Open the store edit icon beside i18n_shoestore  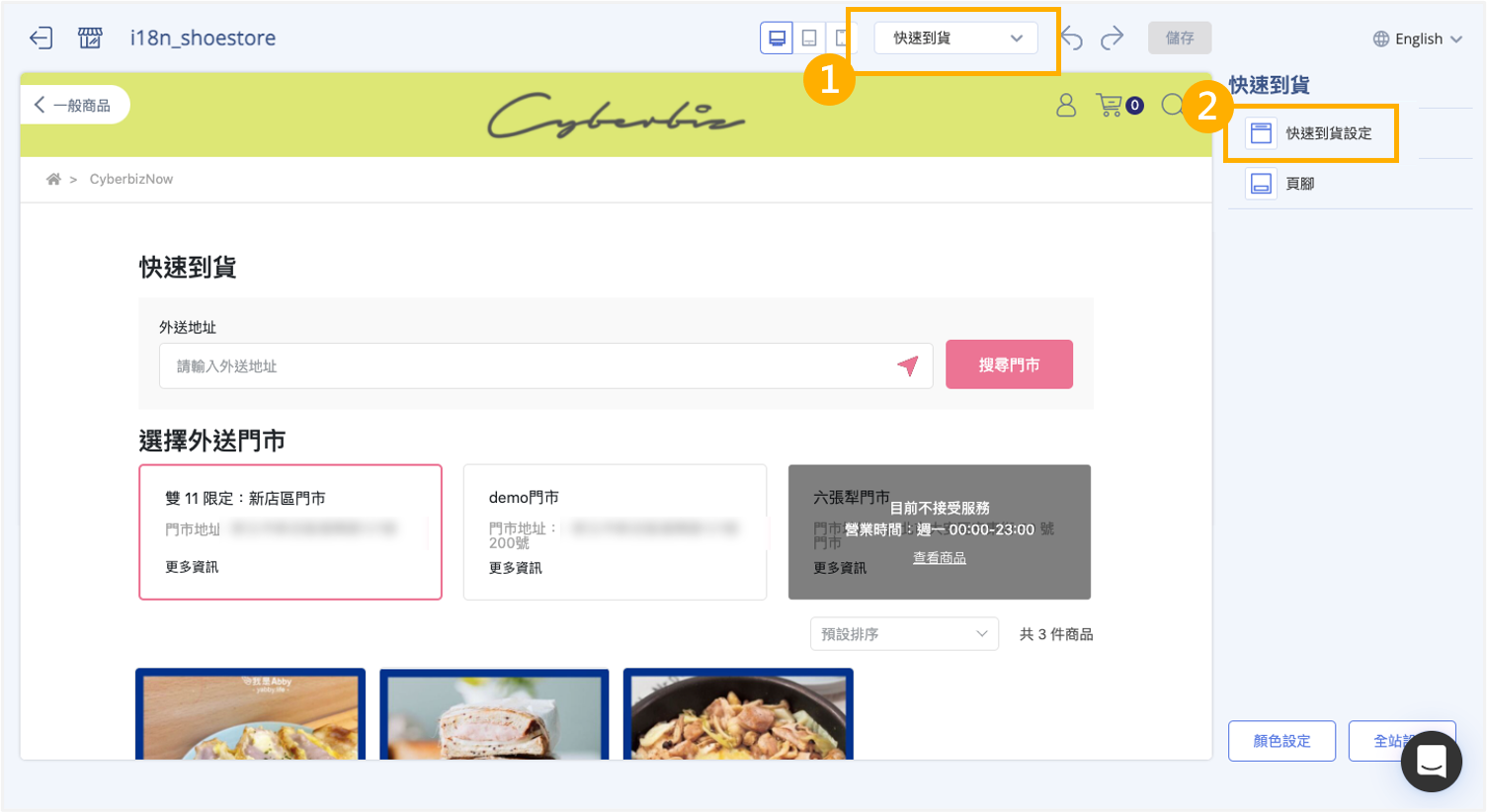click(90, 39)
